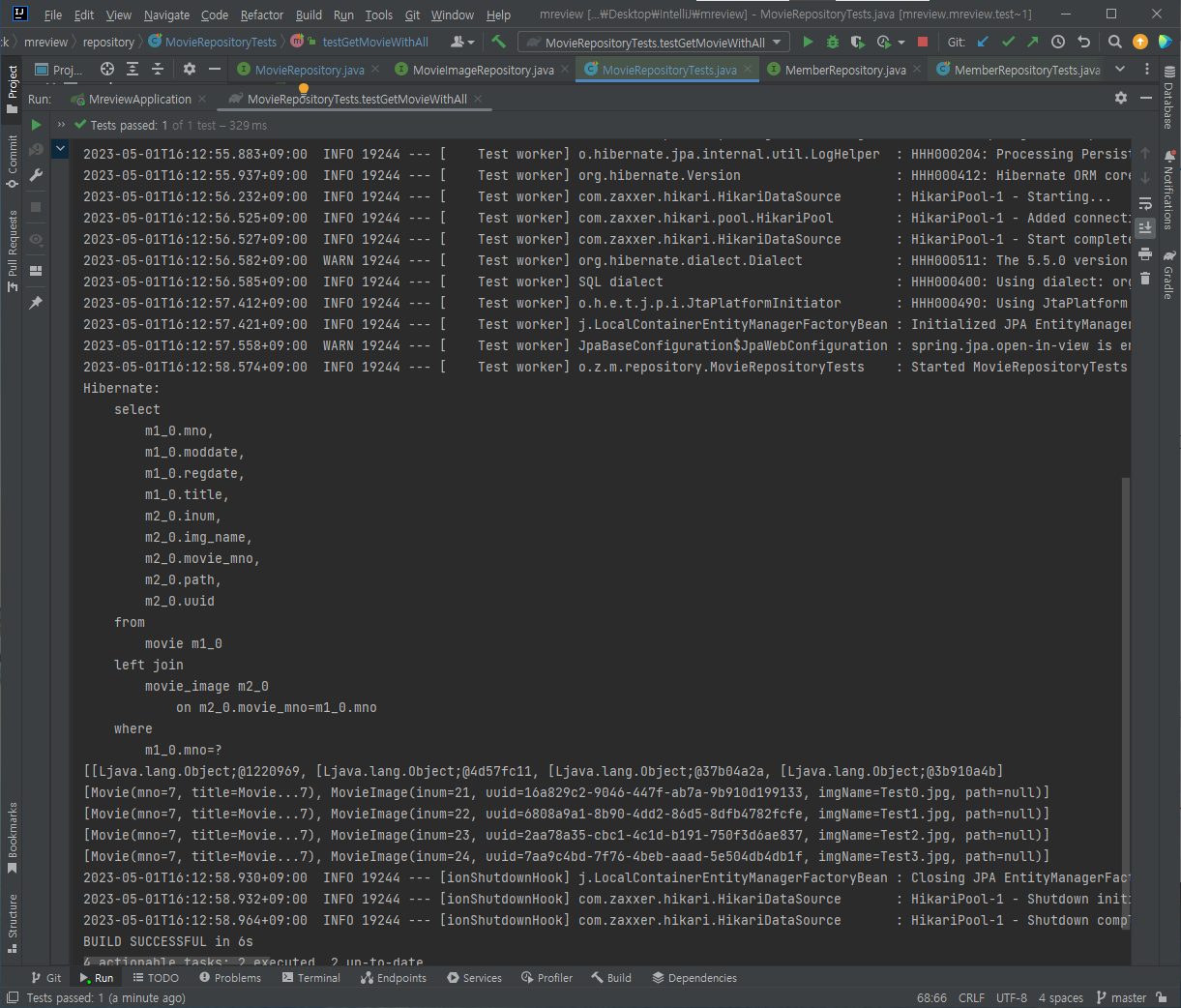
Task: Open the code-with-me user dropdown
Action: pyautogui.click(x=462, y=42)
